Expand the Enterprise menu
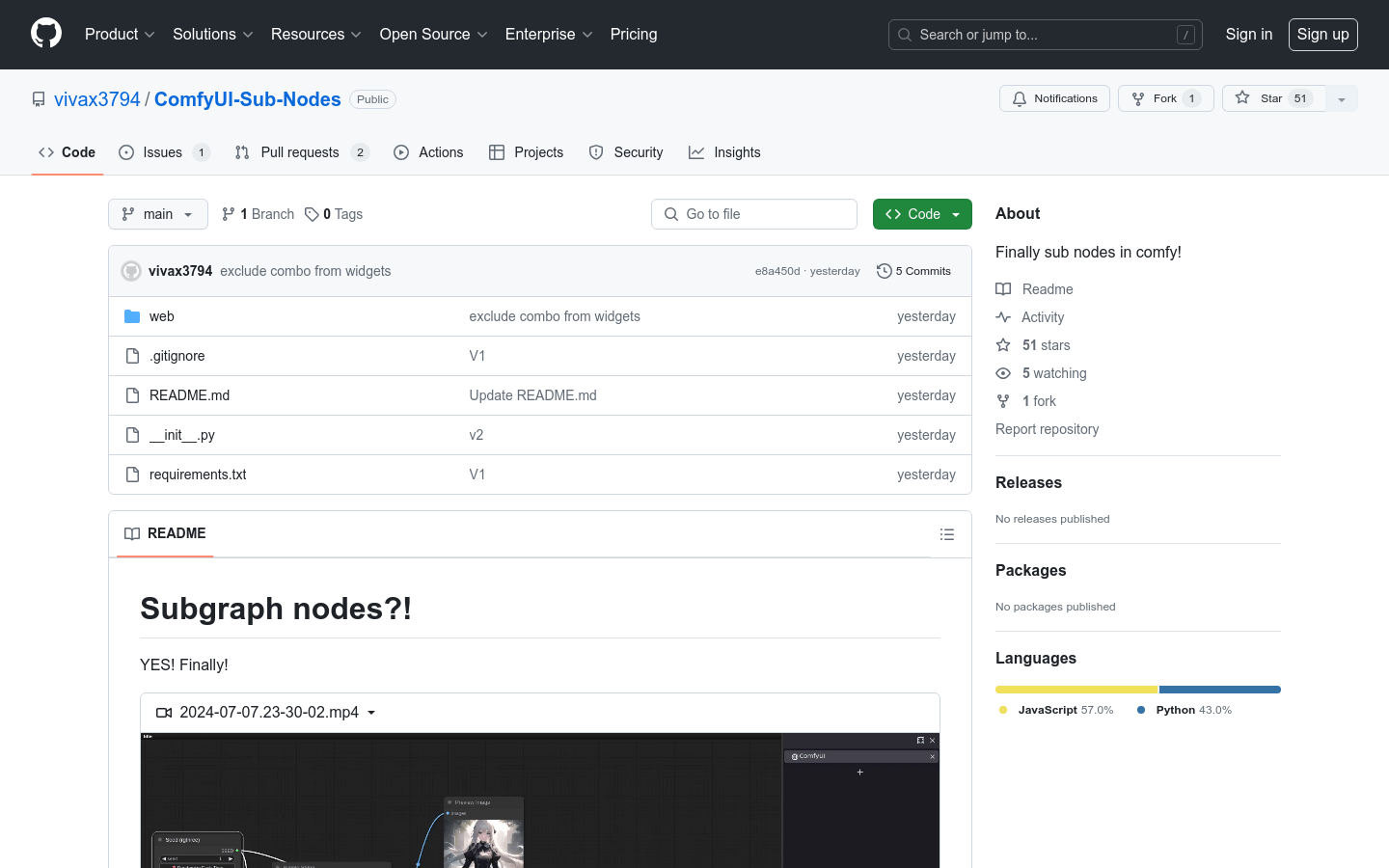The height and width of the screenshot is (868, 1389). point(549,34)
